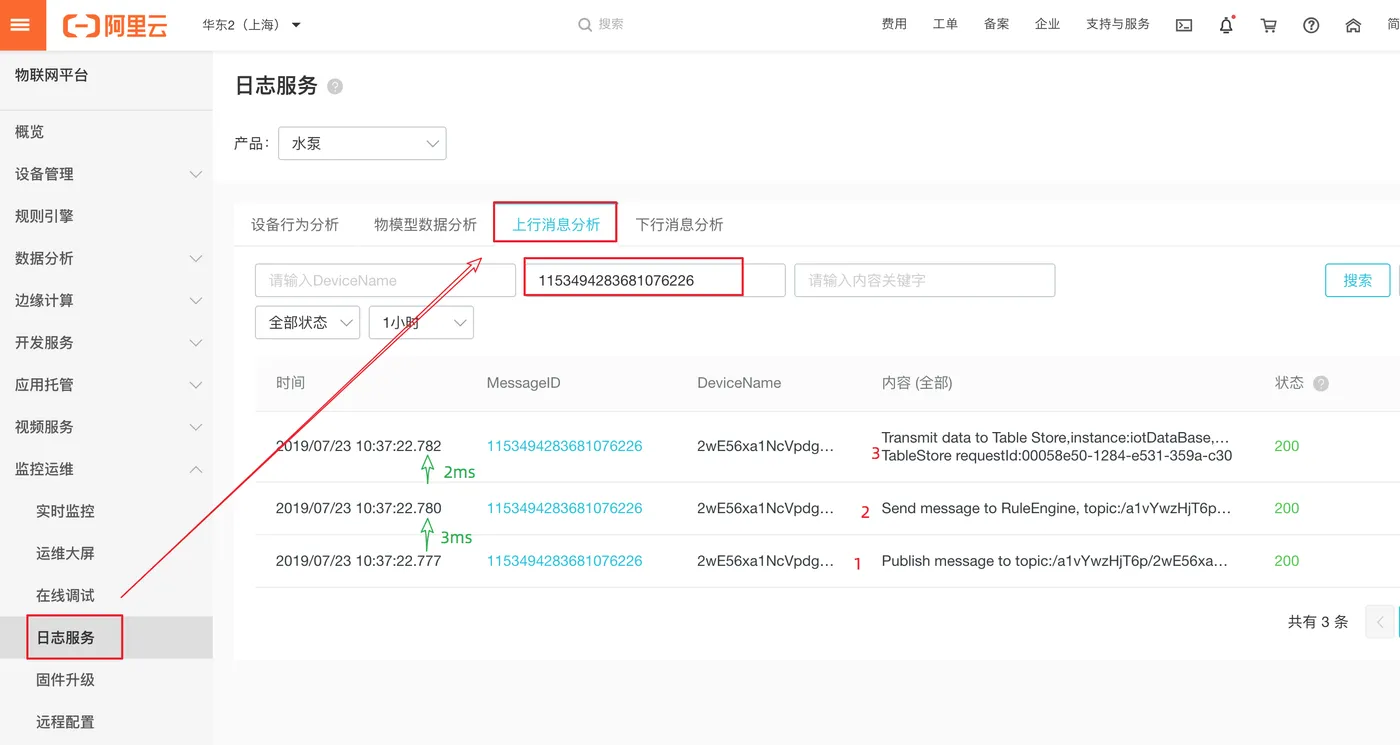Open 企业 in top navigation
The image size is (1400, 745).
(x=1047, y=24)
